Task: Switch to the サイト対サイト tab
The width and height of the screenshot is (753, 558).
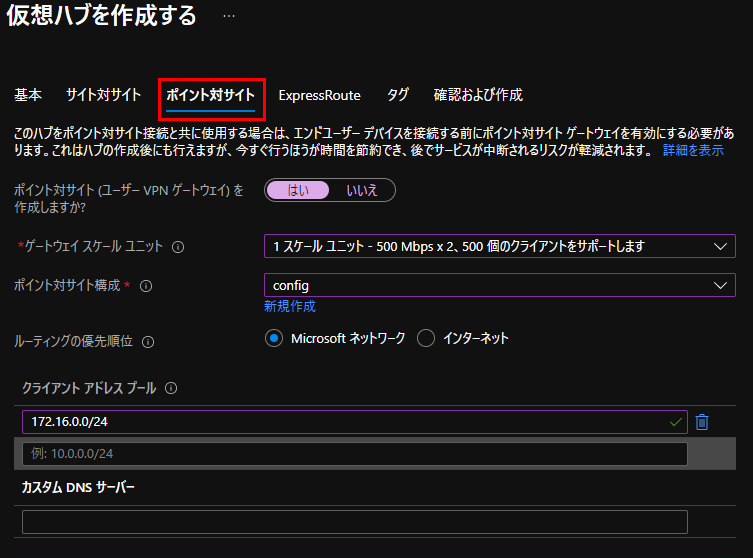Action: (103, 95)
